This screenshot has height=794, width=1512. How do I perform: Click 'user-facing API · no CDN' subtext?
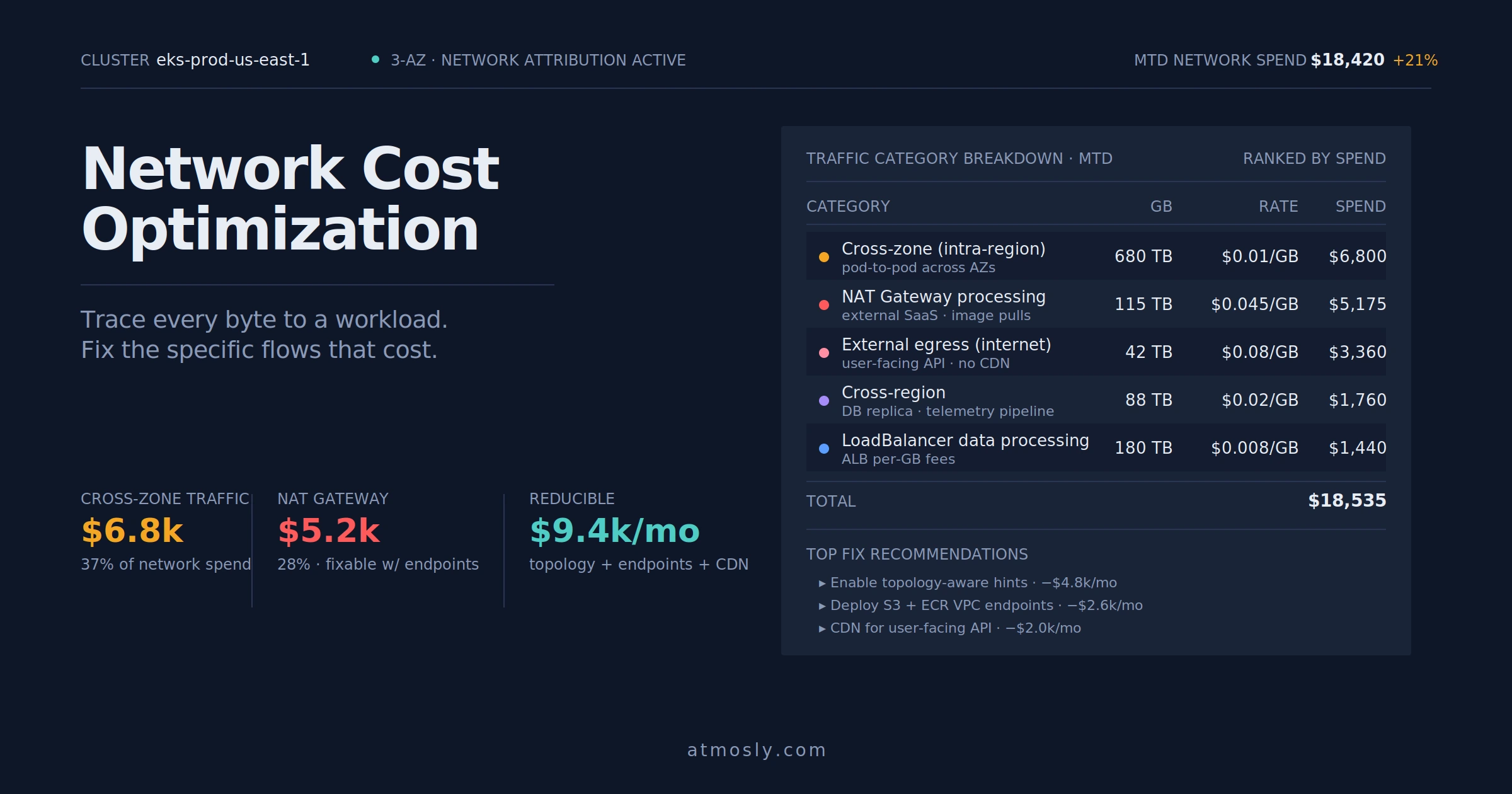point(925,364)
